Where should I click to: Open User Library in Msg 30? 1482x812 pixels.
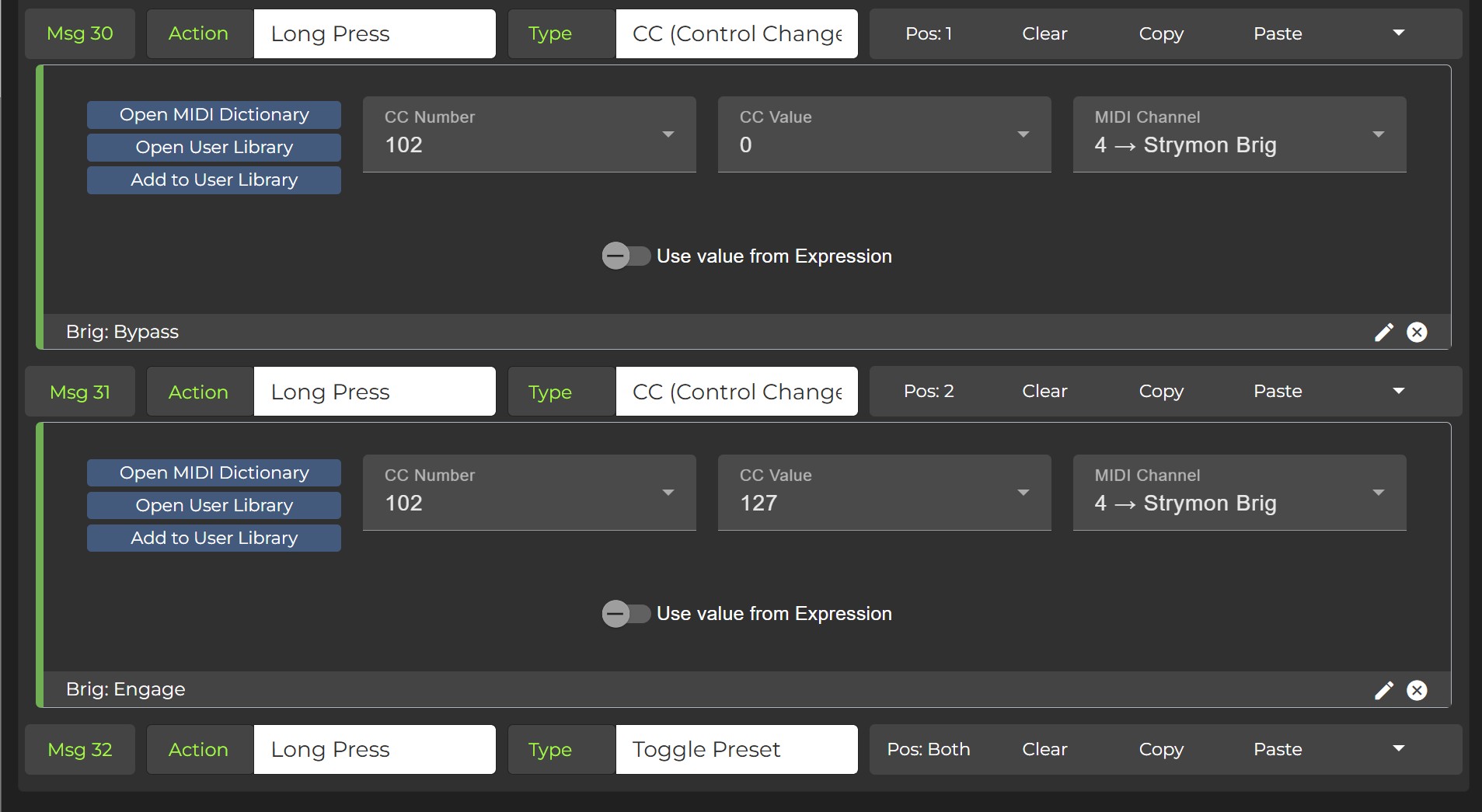click(x=214, y=148)
